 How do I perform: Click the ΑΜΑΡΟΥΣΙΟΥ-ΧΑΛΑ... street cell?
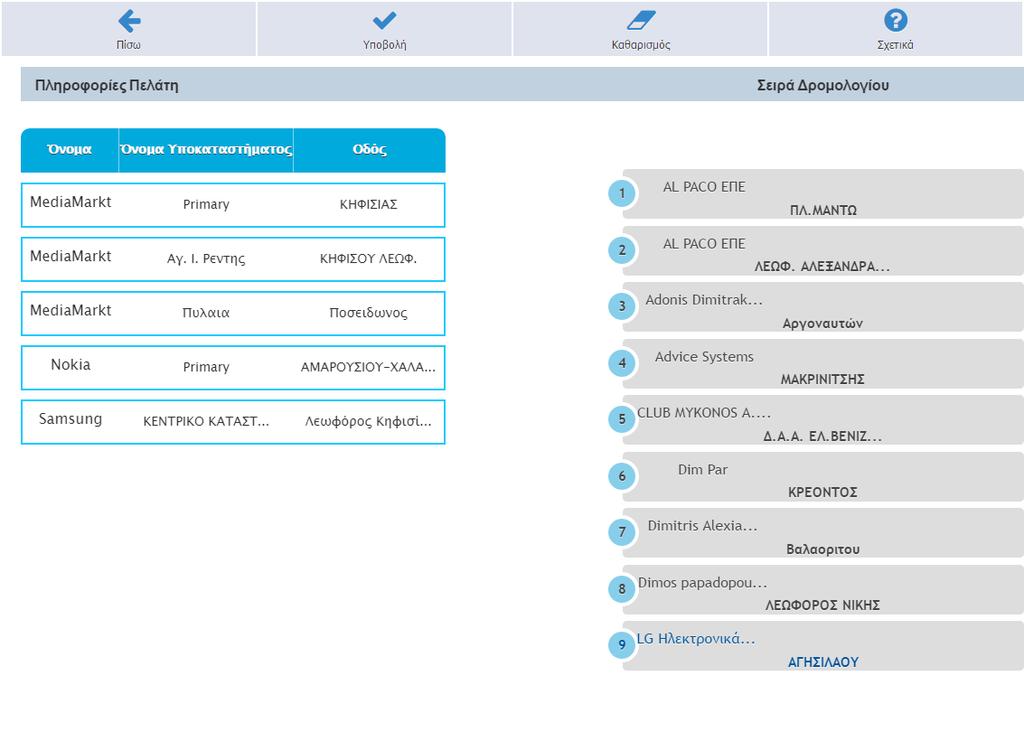tap(368, 367)
